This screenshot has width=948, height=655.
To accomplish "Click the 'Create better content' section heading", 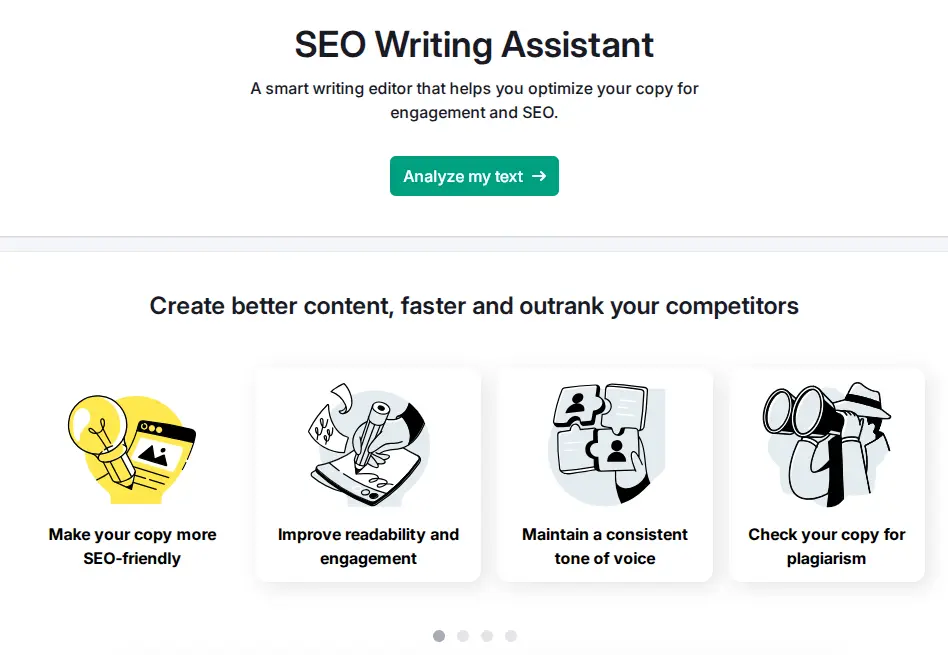I will pos(474,306).
